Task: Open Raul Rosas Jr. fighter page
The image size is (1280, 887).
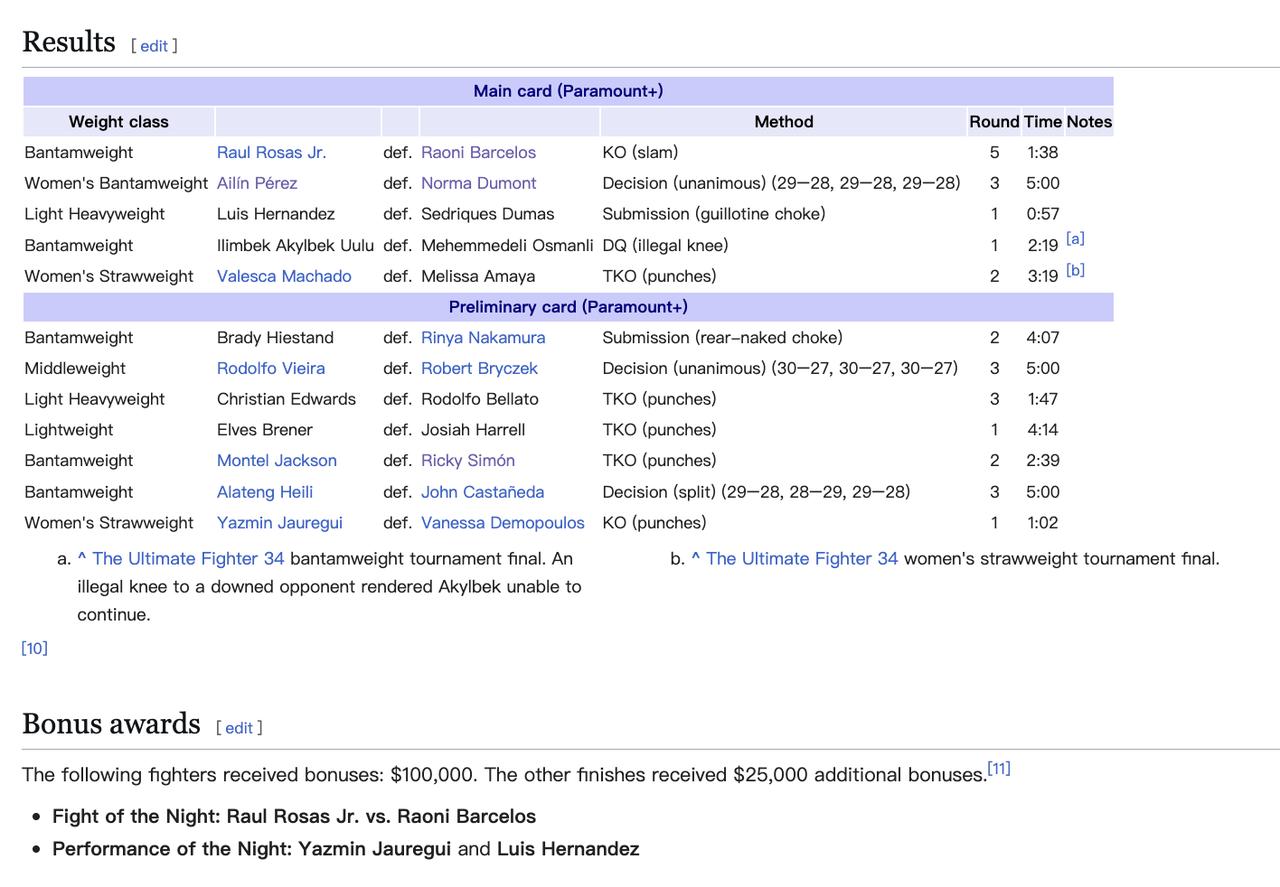Action: point(272,152)
